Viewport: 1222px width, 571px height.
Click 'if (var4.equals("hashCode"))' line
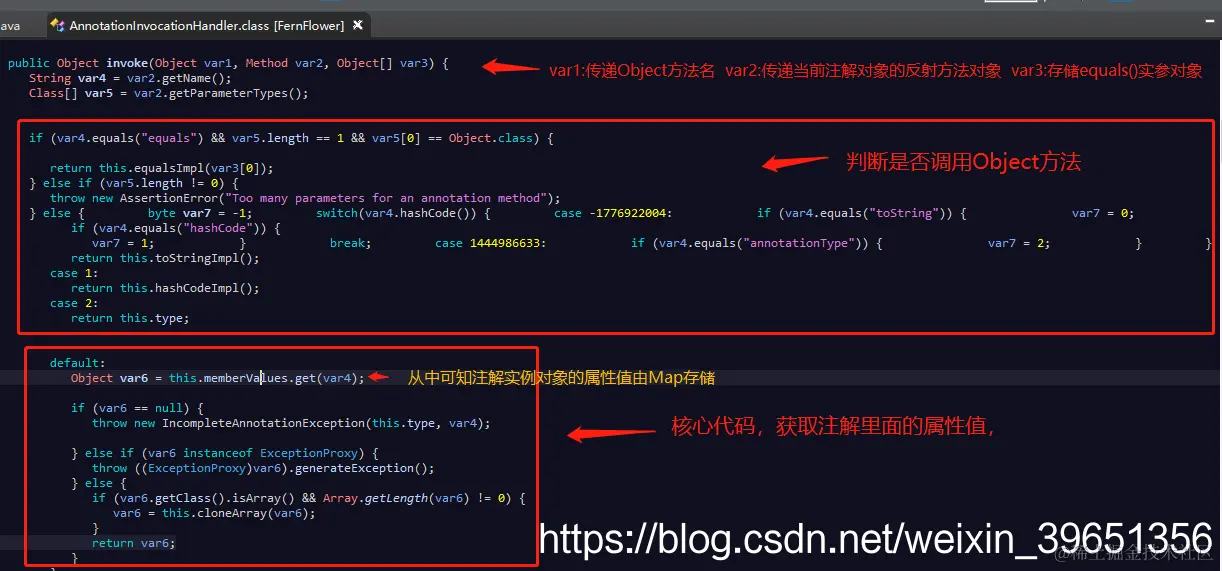pos(176,228)
